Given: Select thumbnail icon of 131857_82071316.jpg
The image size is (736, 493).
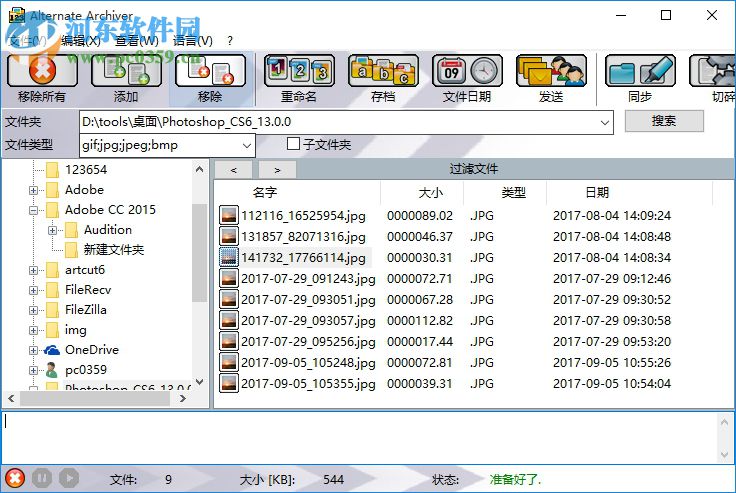Looking at the screenshot, I should (229, 237).
